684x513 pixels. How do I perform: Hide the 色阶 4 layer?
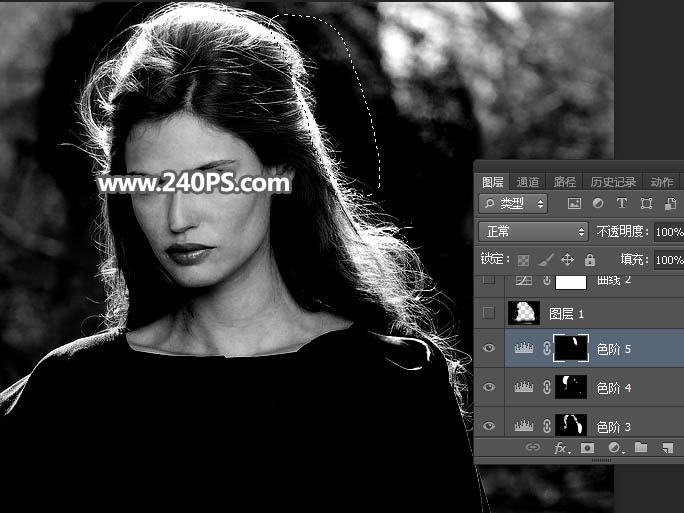click(489, 387)
